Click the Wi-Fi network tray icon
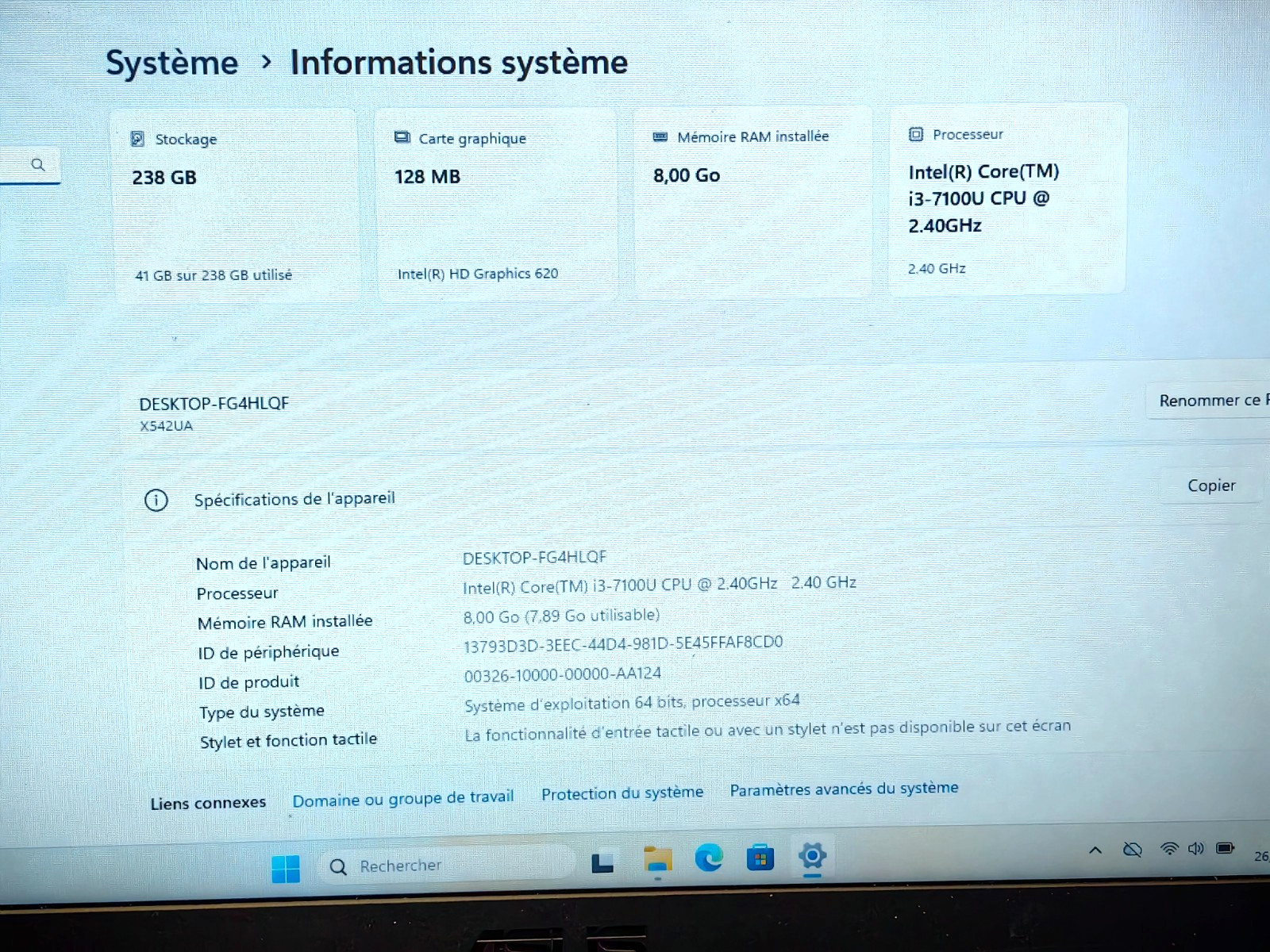This screenshot has height=952, width=1270. (1169, 848)
